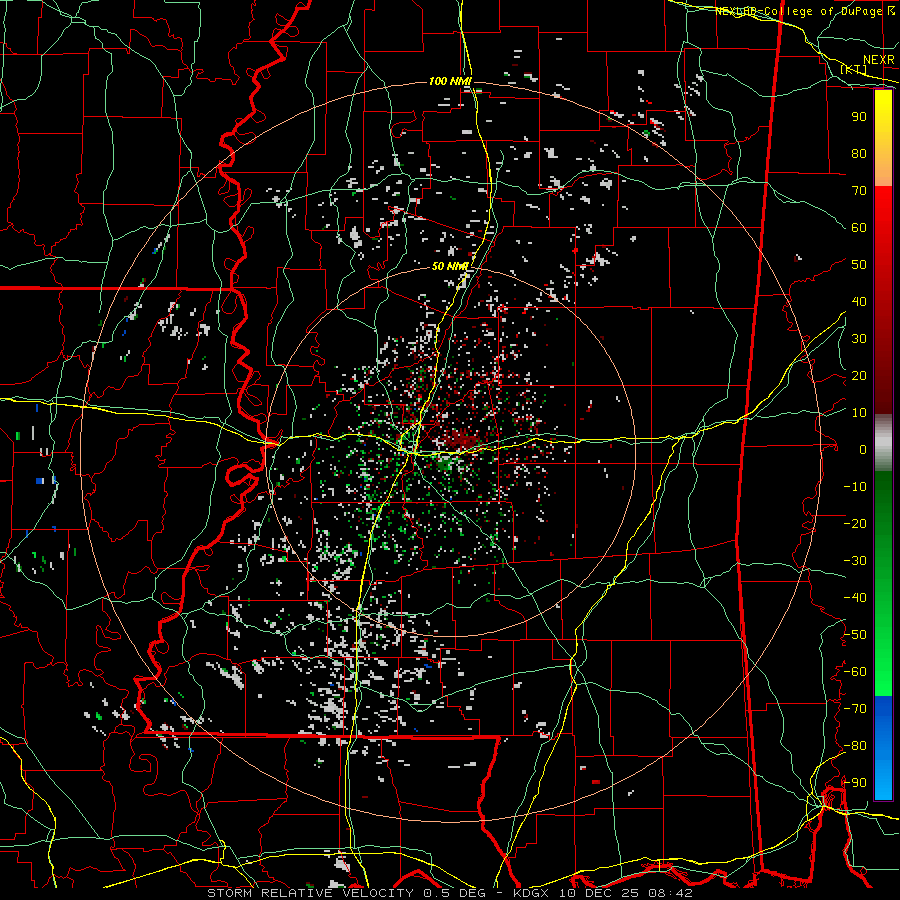
Task: Click the positive 20 scale value
Action: 859,376
